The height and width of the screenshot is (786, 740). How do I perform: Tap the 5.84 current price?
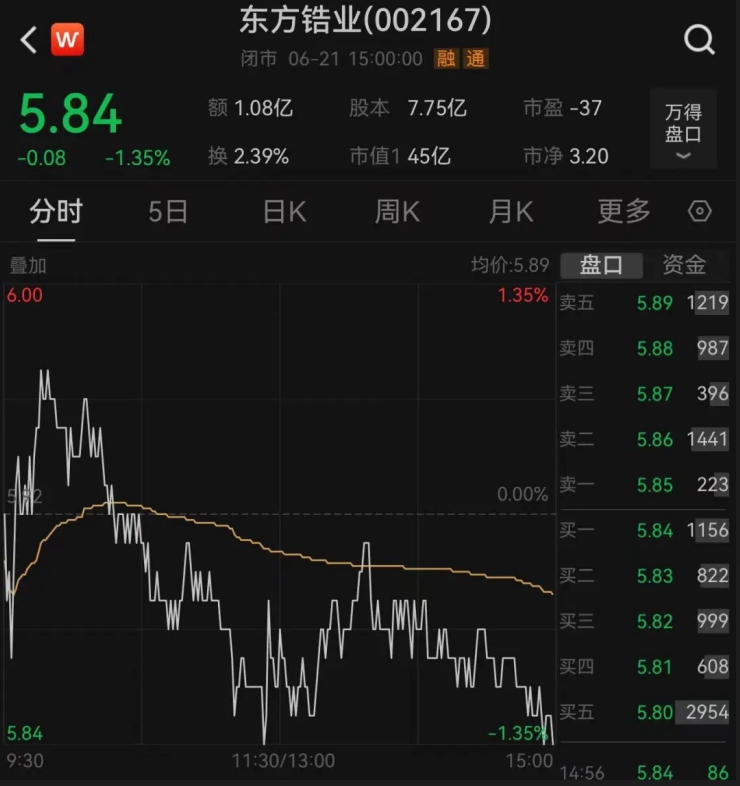(x=70, y=113)
